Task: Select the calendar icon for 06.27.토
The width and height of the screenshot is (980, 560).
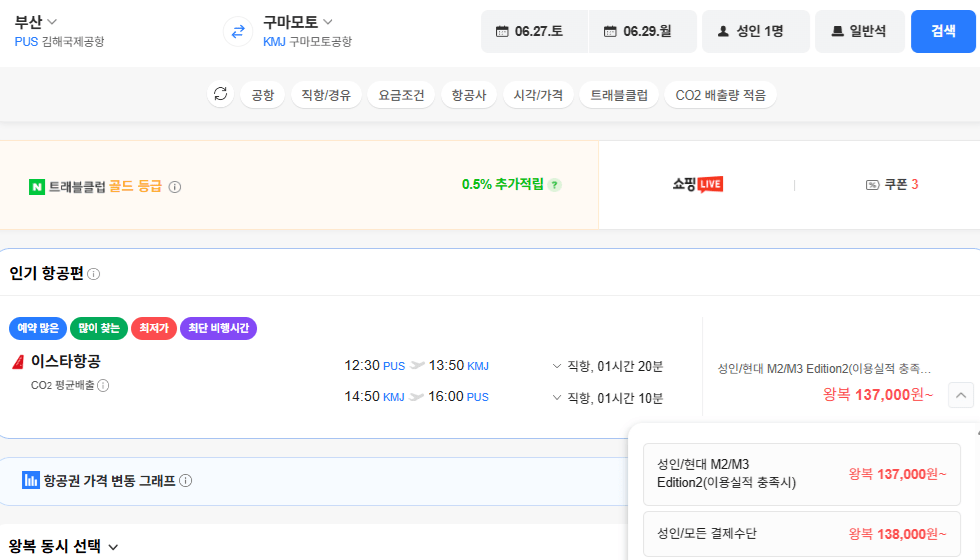Action: (x=502, y=31)
